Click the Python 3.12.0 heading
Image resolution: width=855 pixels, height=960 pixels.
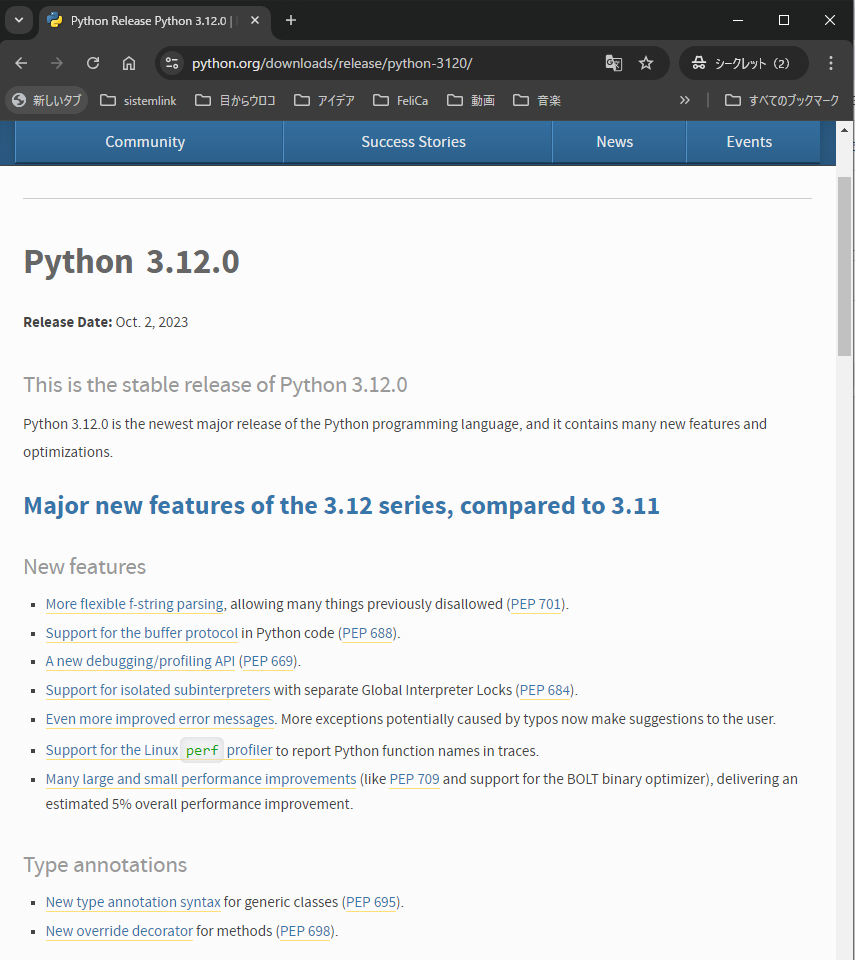131,261
